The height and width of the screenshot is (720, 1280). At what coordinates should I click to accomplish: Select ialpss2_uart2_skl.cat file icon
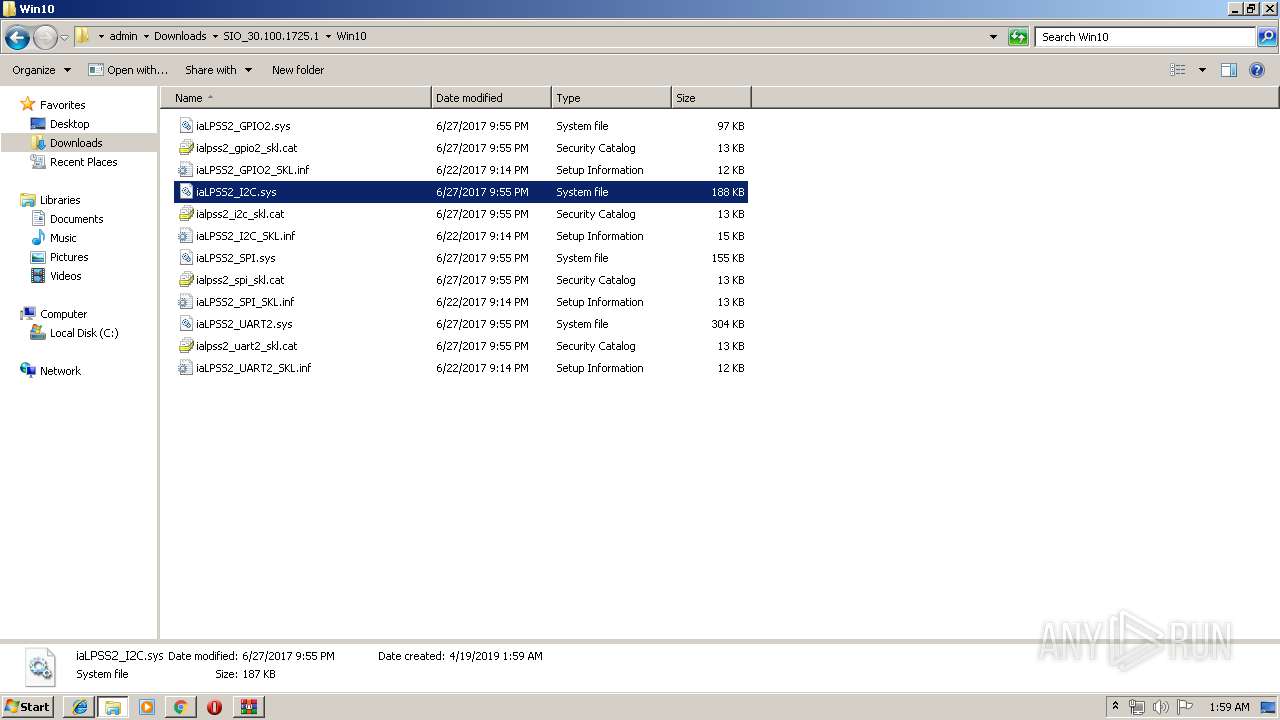pyautogui.click(x=185, y=346)
